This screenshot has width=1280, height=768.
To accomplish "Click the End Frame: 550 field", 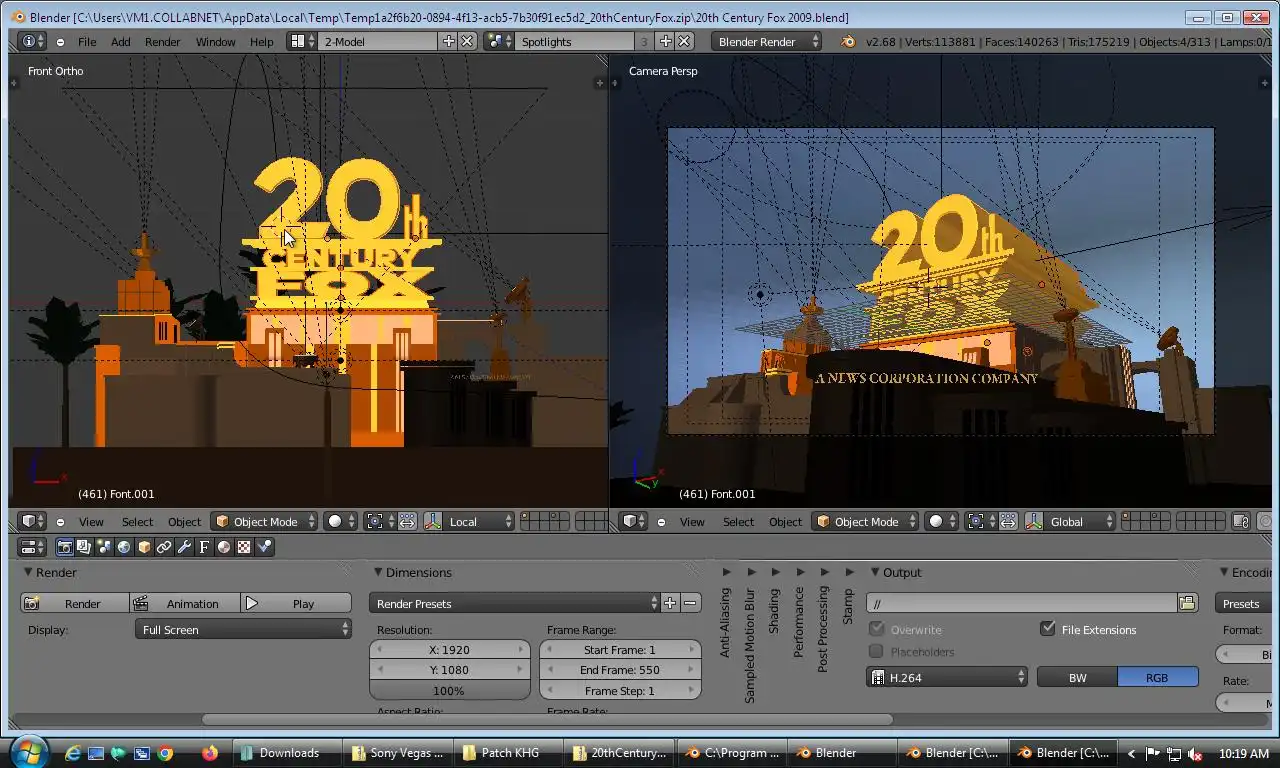I will (x=620, y=670).
